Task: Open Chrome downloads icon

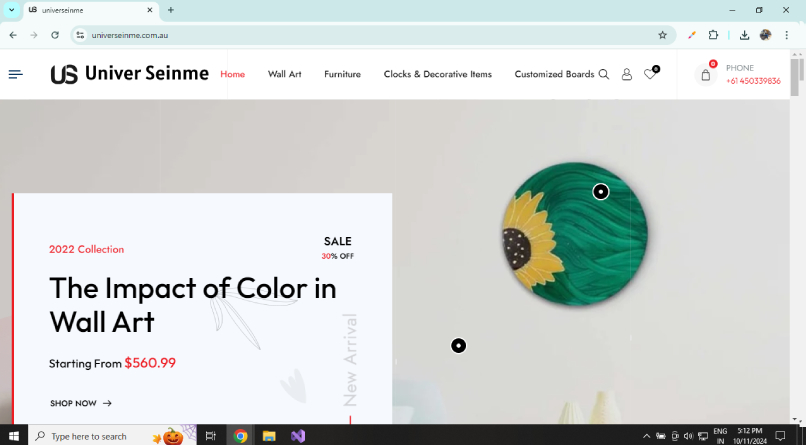Action: (x=744, y=35)
